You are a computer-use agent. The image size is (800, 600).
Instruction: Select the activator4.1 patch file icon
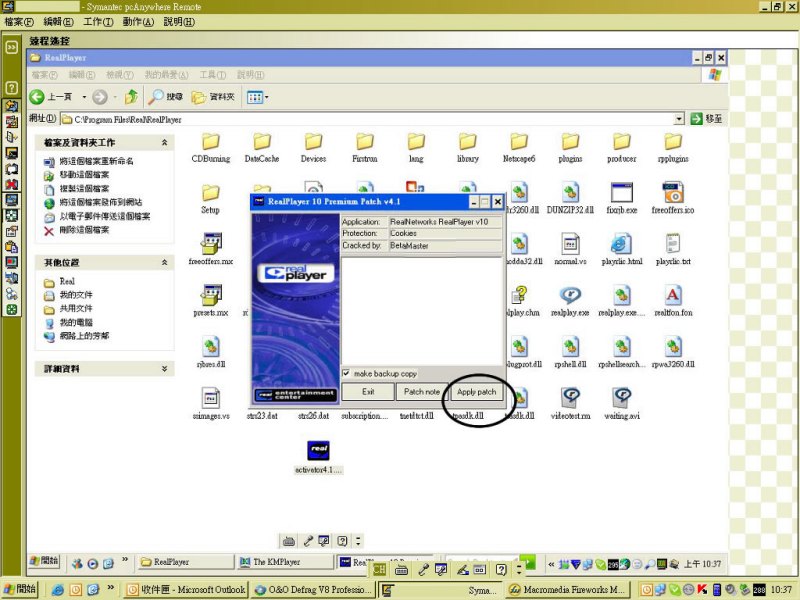(318, 451)
